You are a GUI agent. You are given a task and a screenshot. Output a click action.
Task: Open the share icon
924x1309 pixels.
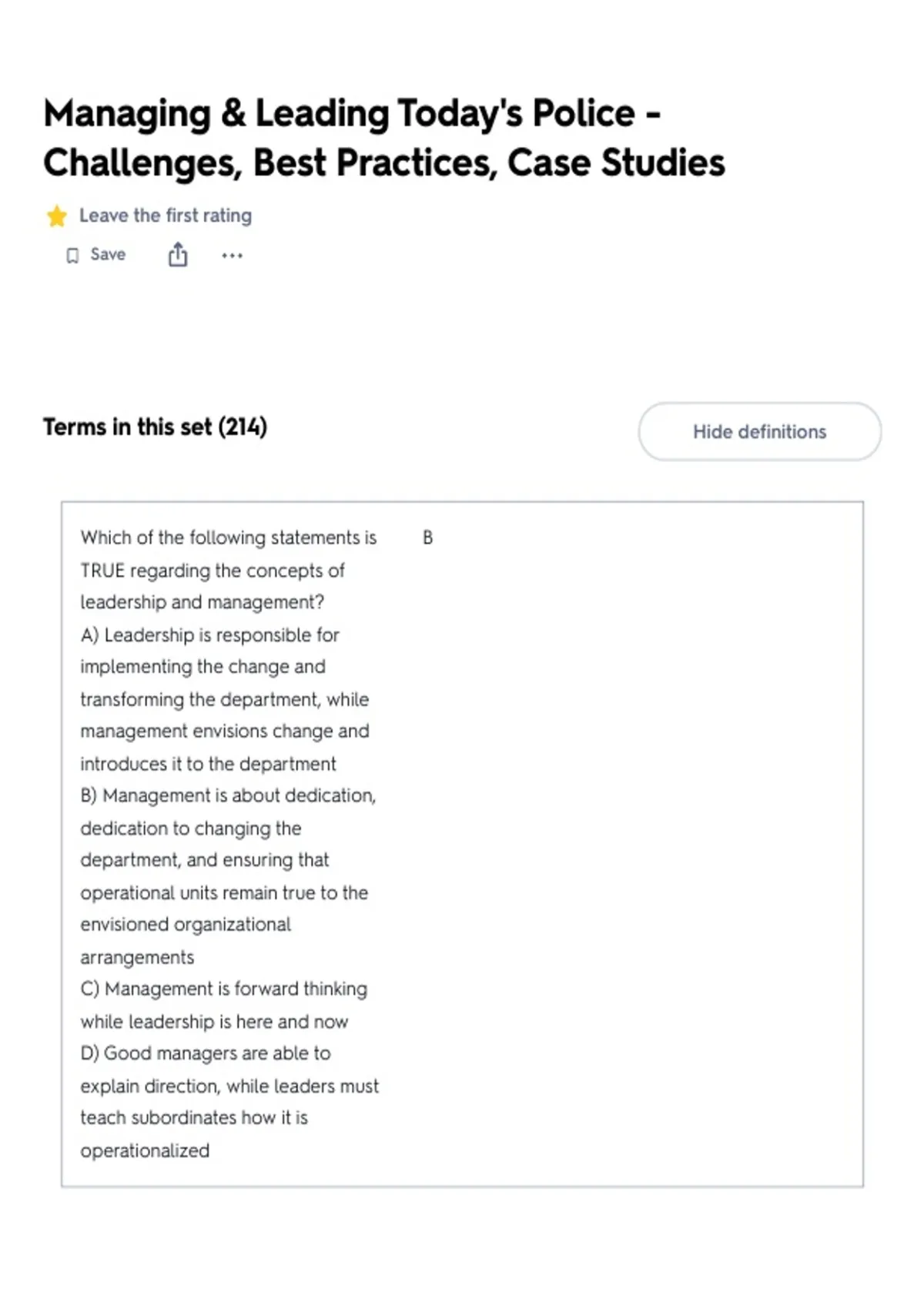click(x=178, y=254)
